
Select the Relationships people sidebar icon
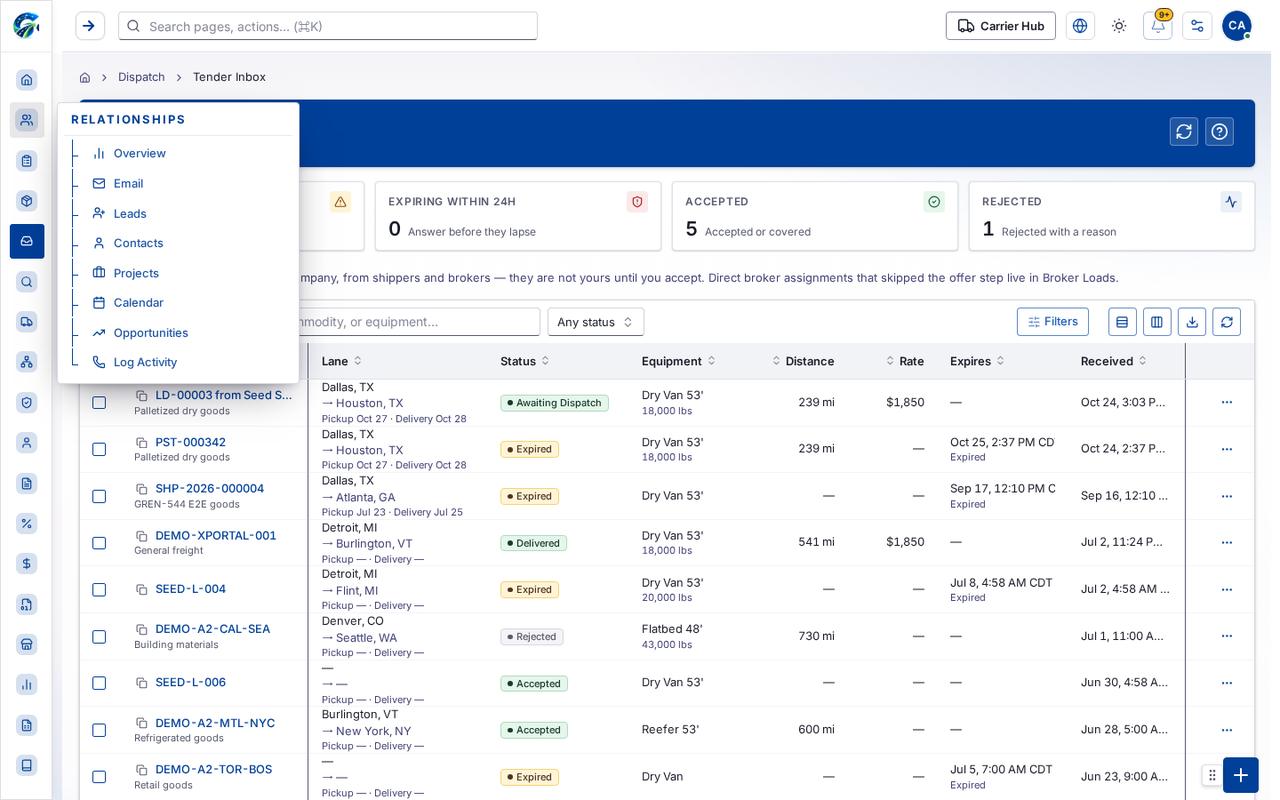coord(27,120)
